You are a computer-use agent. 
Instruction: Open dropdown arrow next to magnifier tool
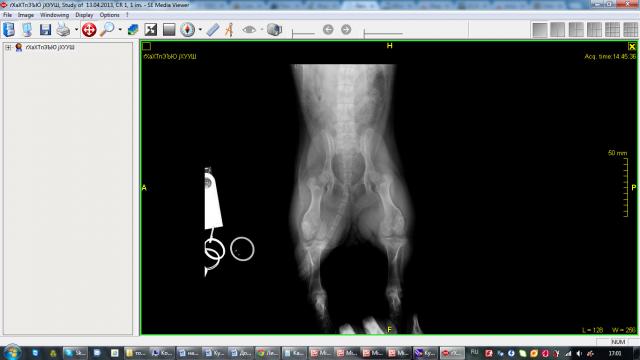(x=120, y=30)
